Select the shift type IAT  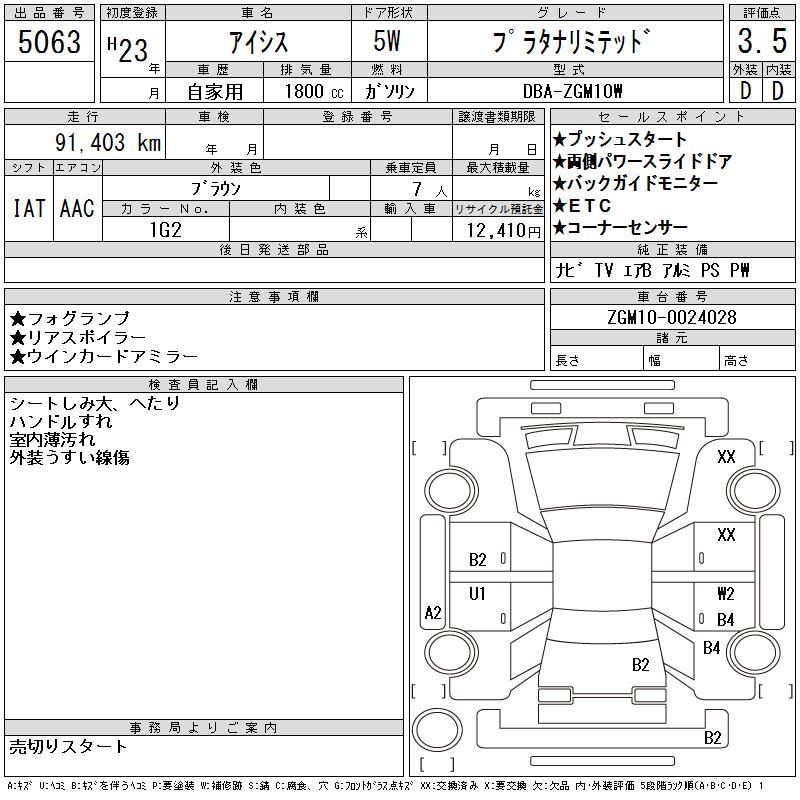pyautogui.click(x=29, y=208)
